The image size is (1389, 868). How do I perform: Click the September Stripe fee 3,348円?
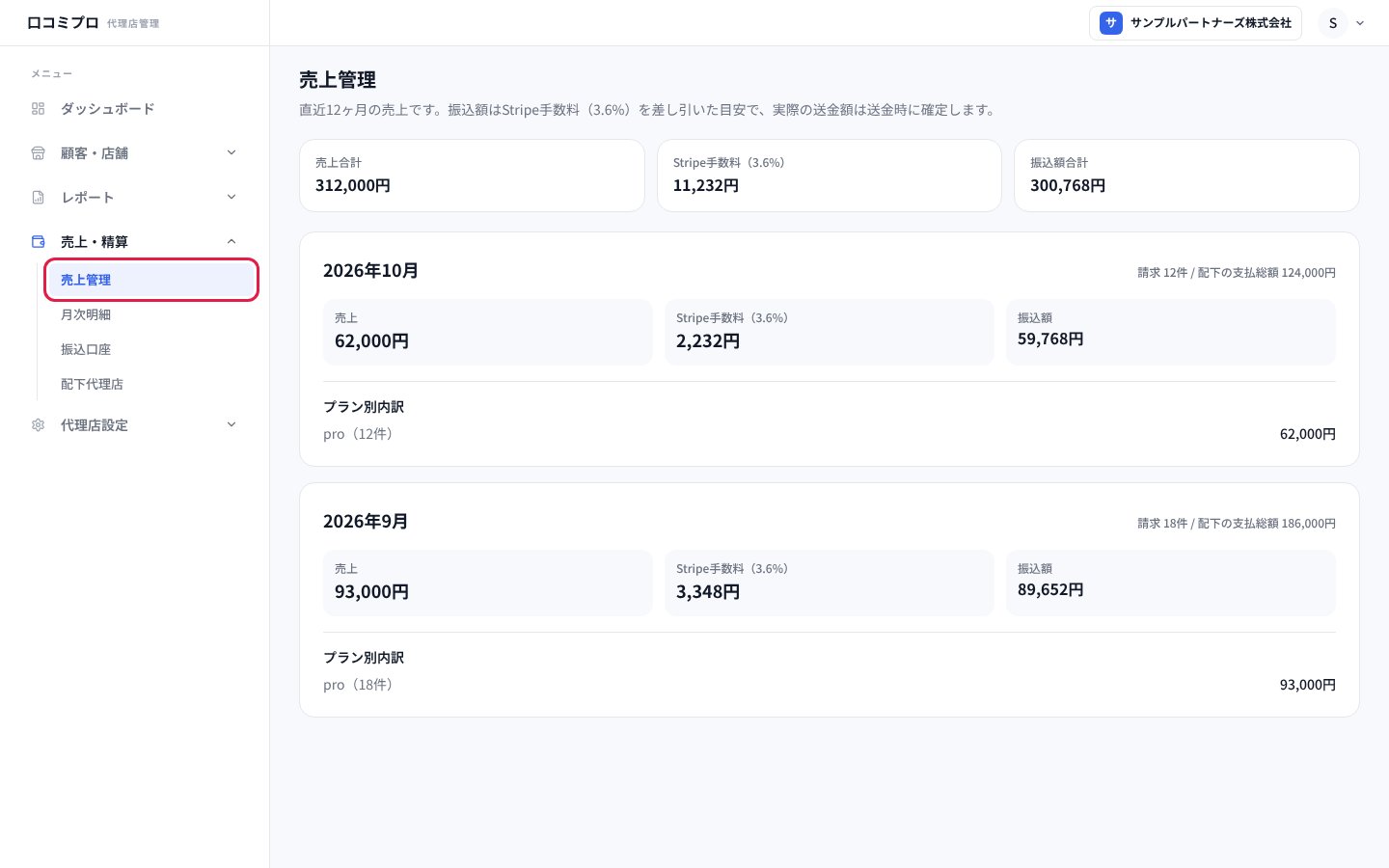(x=708, y=592)
